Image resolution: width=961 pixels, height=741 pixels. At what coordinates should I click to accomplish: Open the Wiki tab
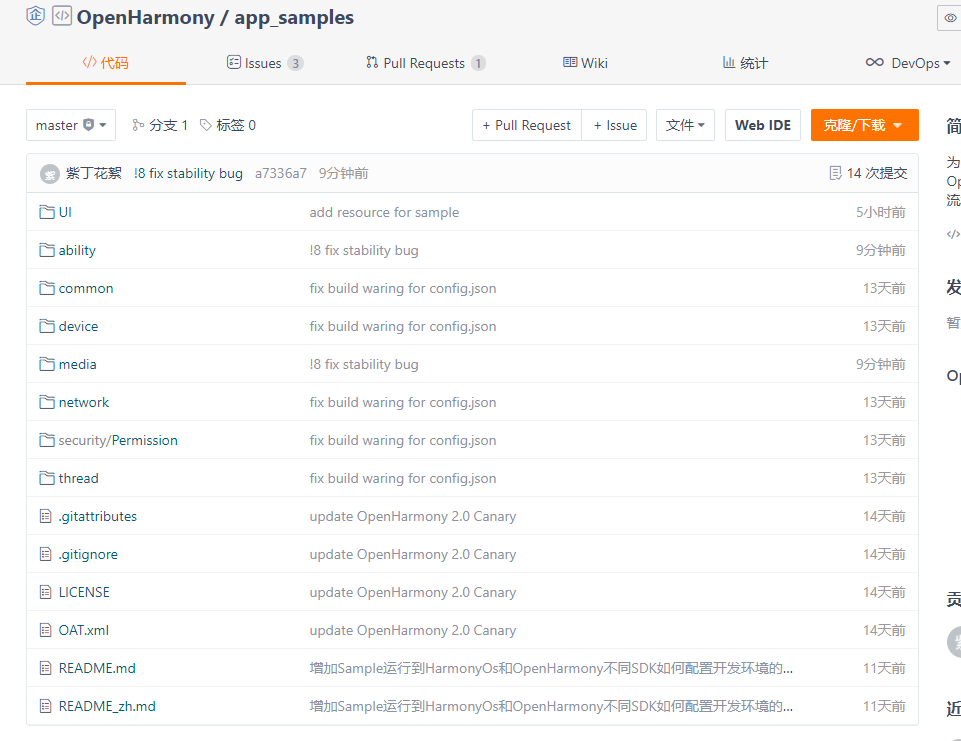point(585,63)
